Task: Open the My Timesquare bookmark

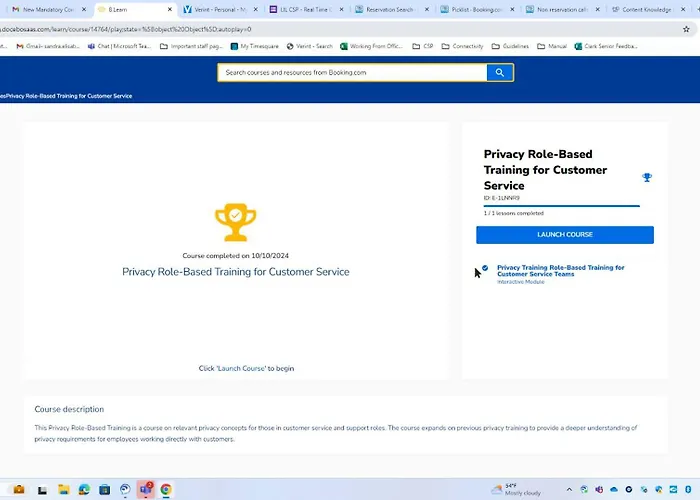Action: tap(257, 46)
